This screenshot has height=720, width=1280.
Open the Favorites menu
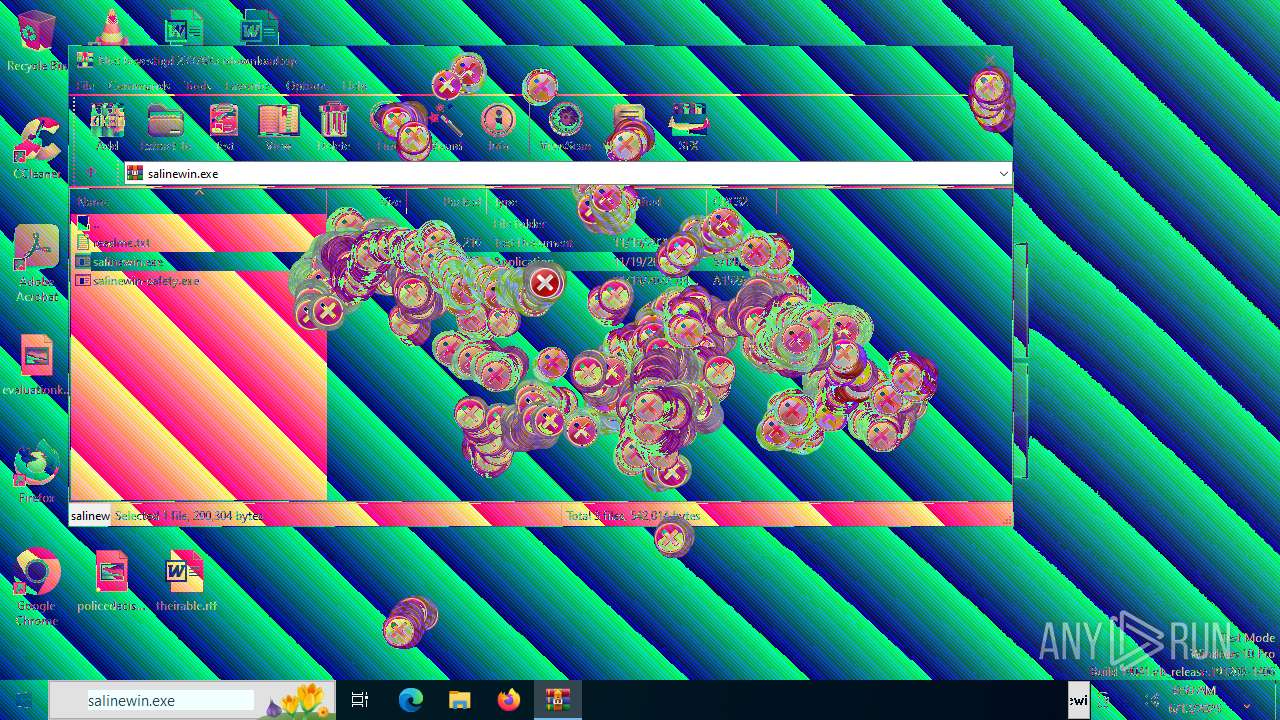click(248, 86)
